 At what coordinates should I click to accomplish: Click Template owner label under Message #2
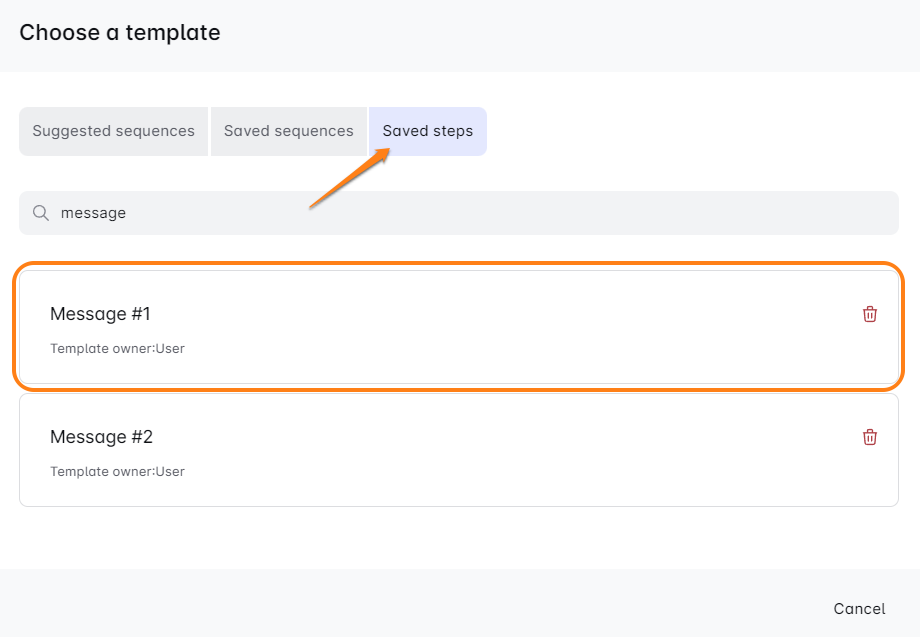117,471
